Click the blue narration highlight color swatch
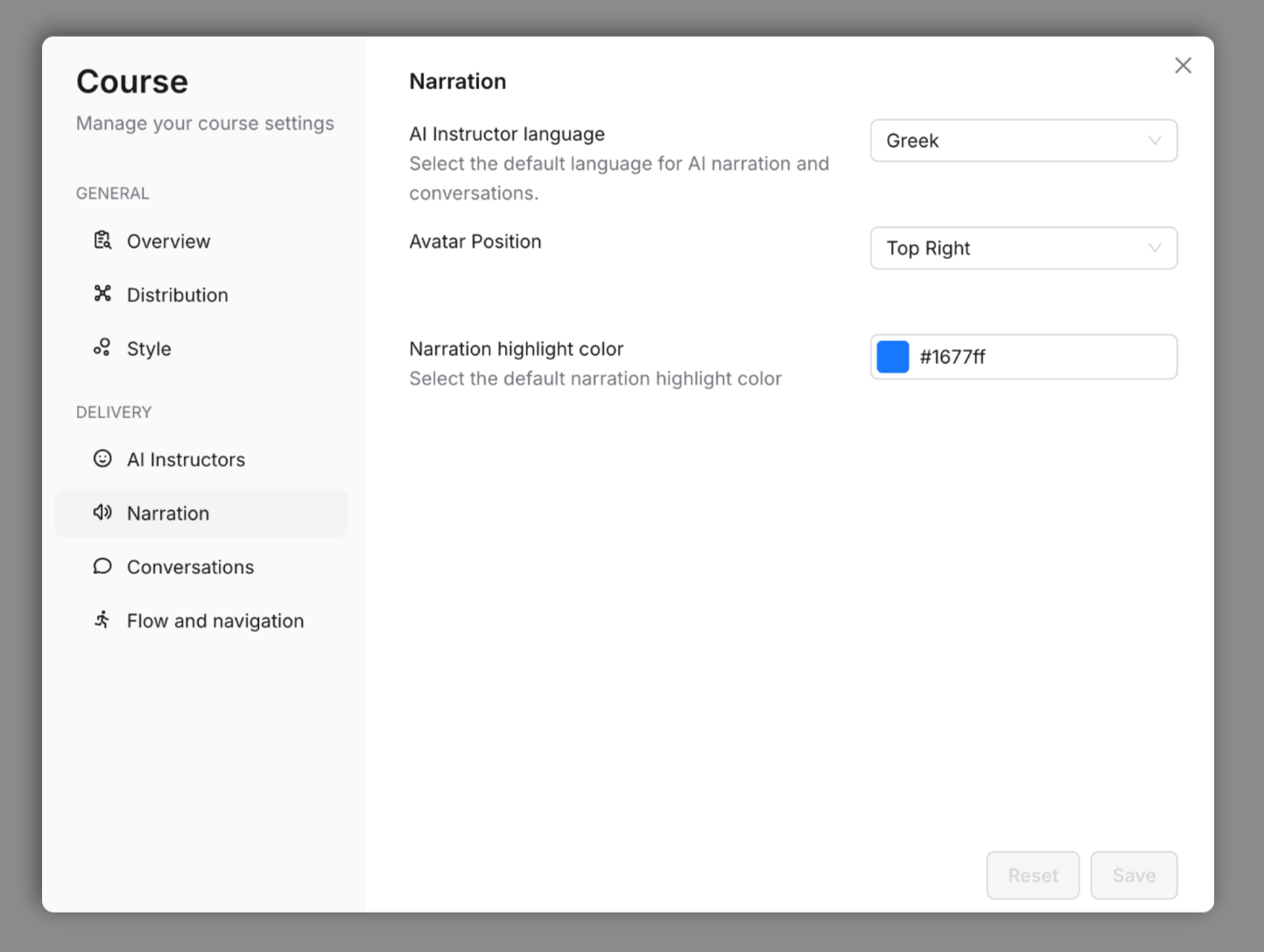The height and width of the screenshot is (952, 1264). click(892, 356)
